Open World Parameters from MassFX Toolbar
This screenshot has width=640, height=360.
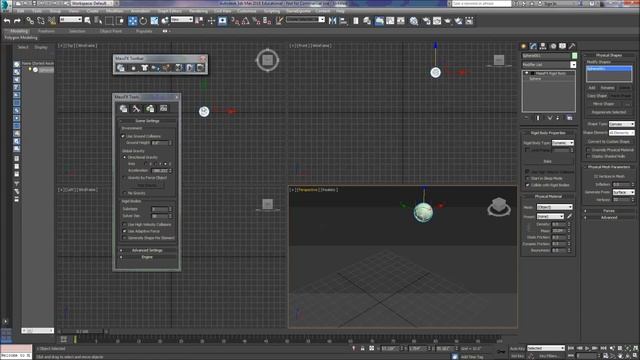[x=121, y=68]
